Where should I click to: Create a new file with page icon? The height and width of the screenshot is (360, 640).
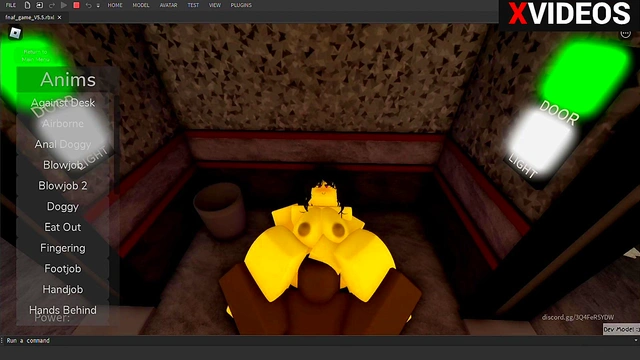tap(27, 5)
